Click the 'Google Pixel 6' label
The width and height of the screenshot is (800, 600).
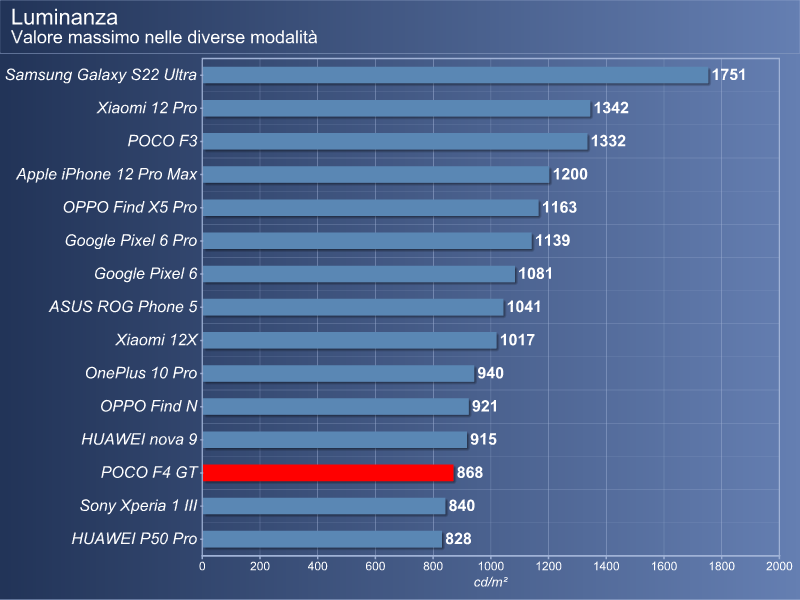(146, 274)
